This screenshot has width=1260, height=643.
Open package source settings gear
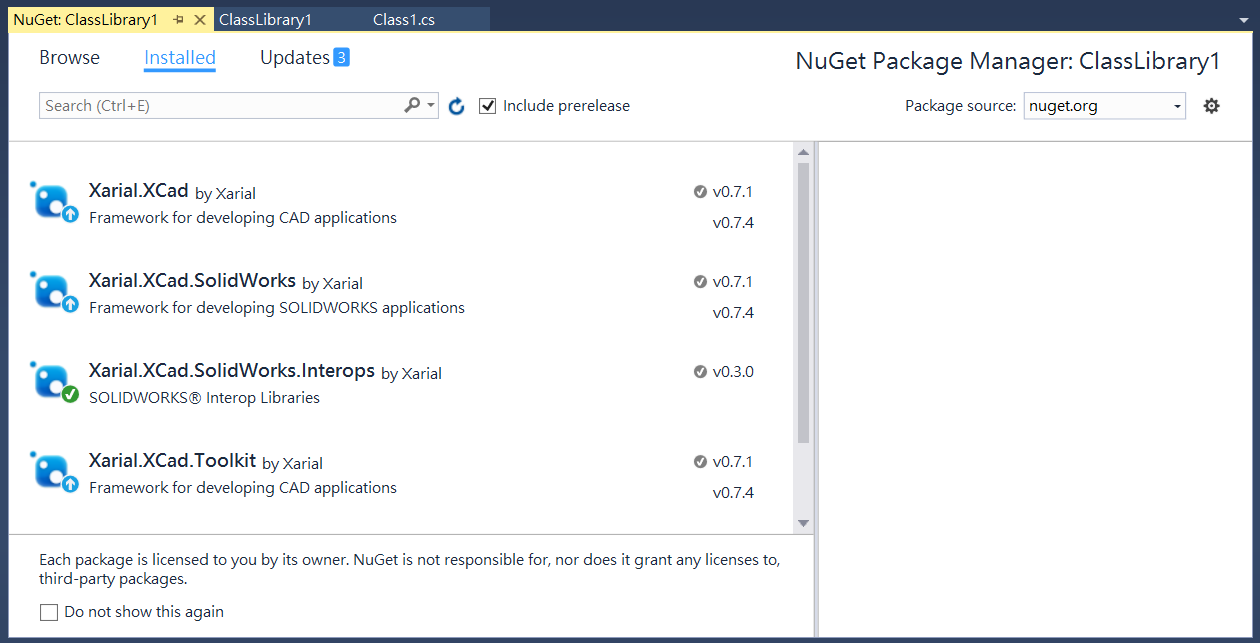coord(1211,106)
